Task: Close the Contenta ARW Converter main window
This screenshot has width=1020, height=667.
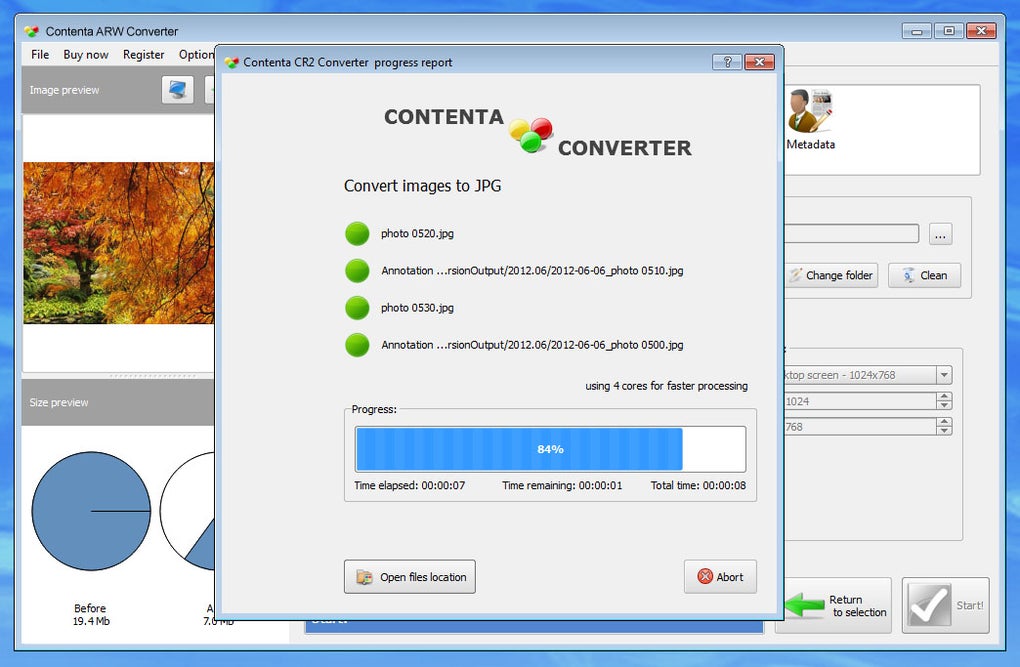Action: coord(982,31)
